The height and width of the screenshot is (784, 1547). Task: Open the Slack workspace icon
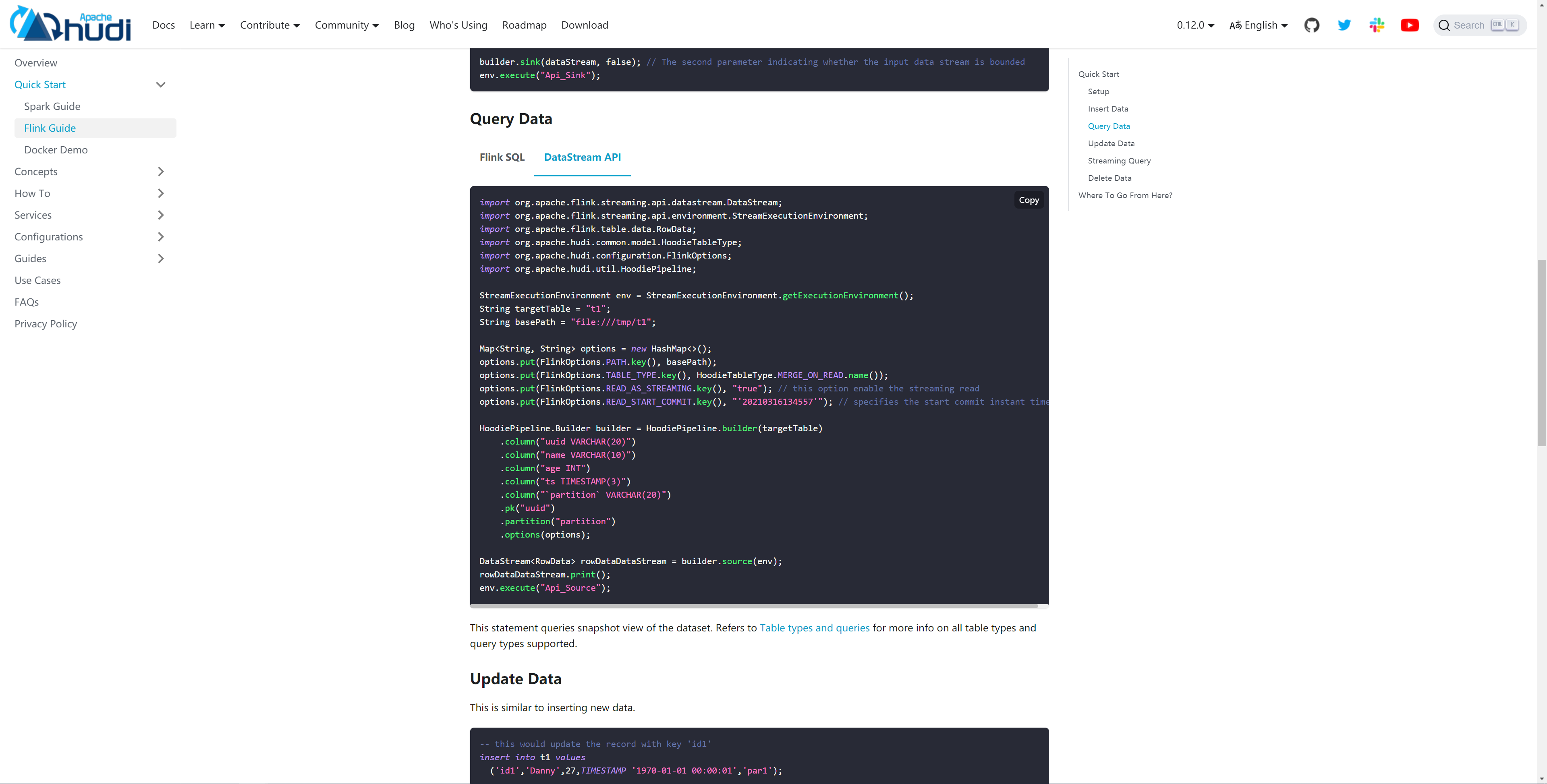1377,25
